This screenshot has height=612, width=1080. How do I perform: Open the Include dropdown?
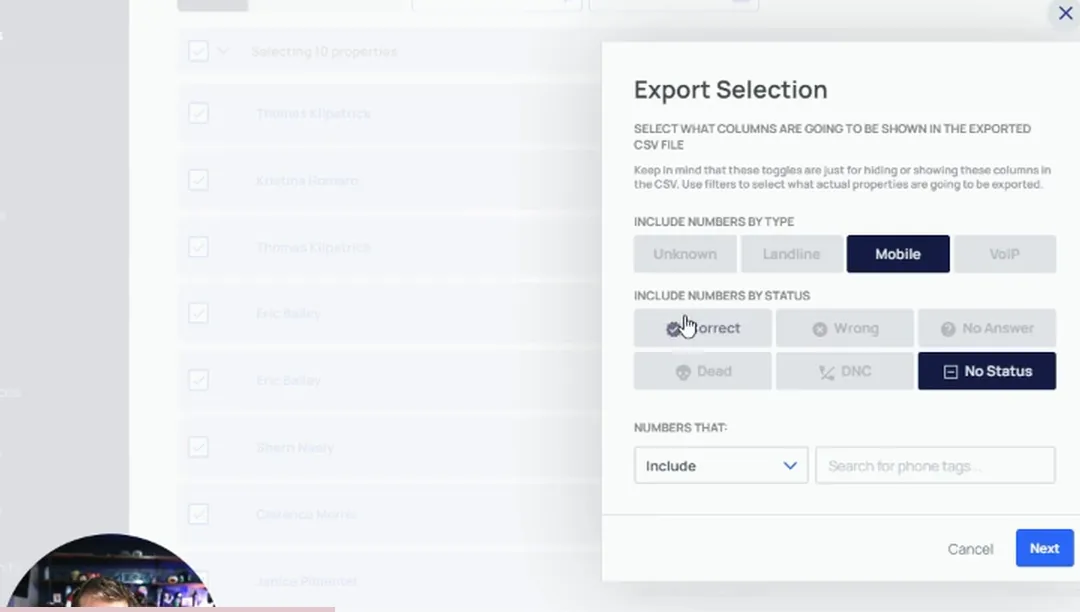pos(720,466)
